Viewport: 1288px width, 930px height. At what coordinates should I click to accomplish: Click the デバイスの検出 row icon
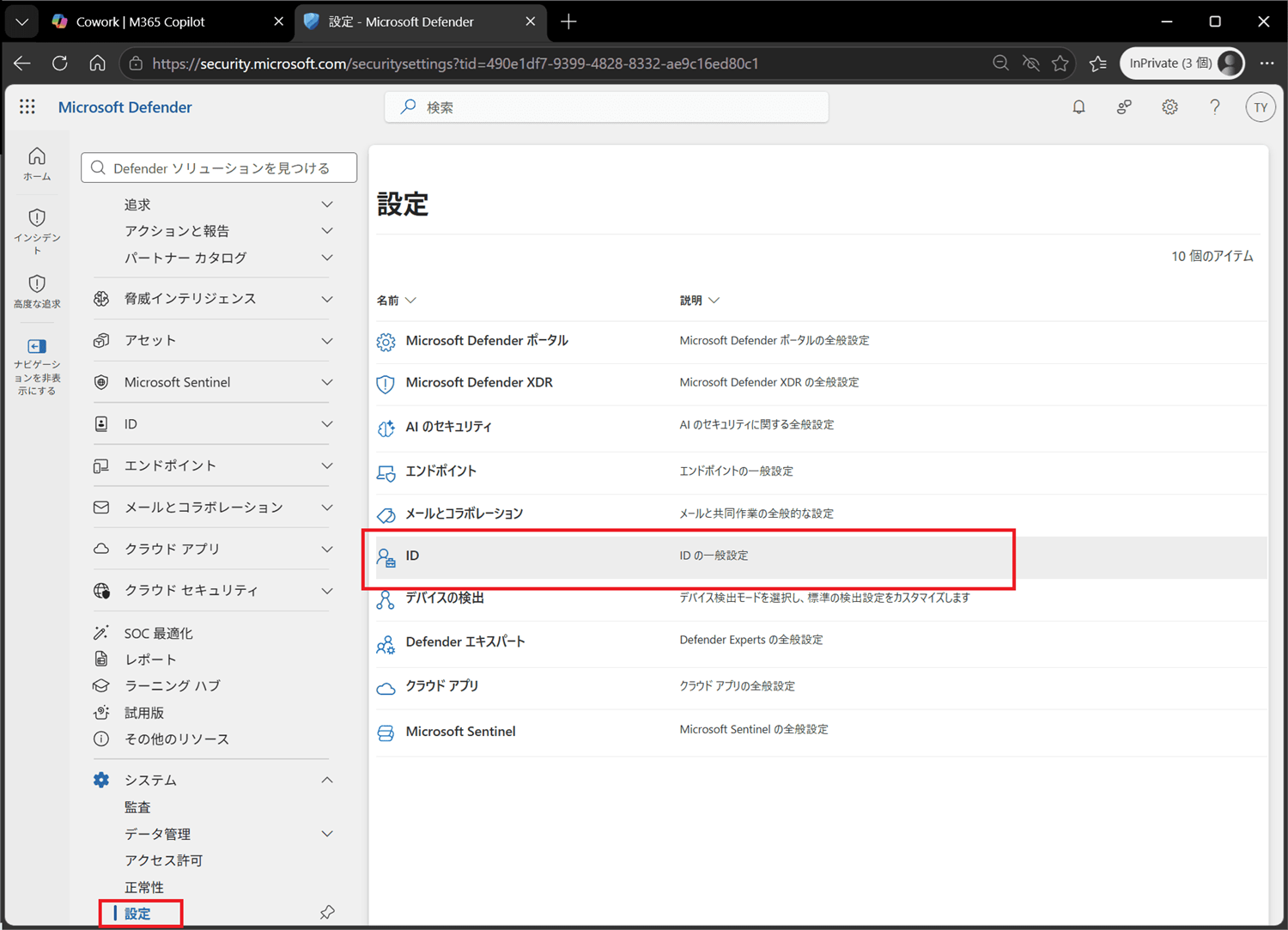pyautogui.click(x=386, y=599)
